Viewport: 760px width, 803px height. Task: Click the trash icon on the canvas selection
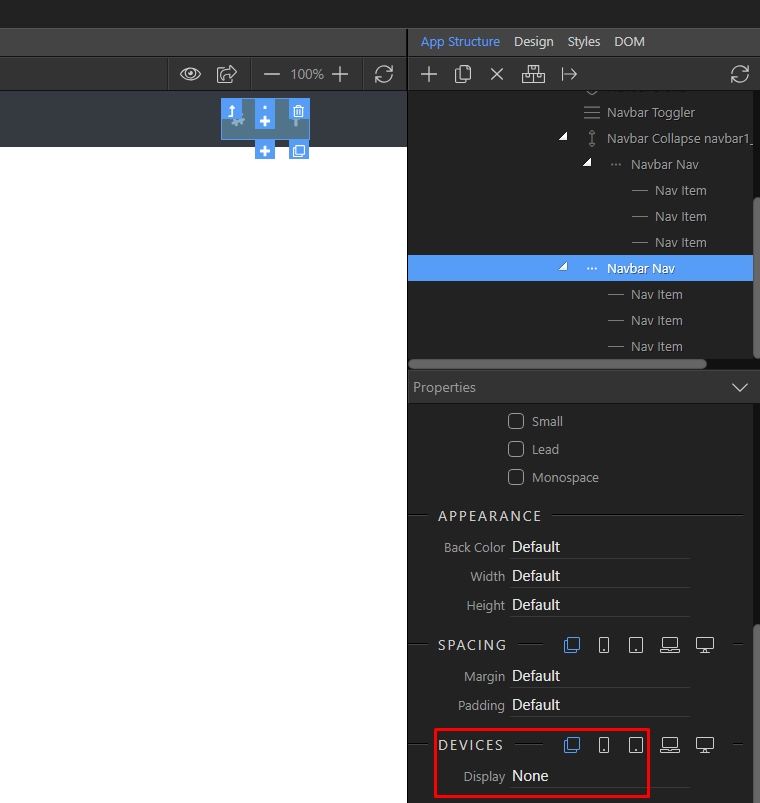pos(299,111)
